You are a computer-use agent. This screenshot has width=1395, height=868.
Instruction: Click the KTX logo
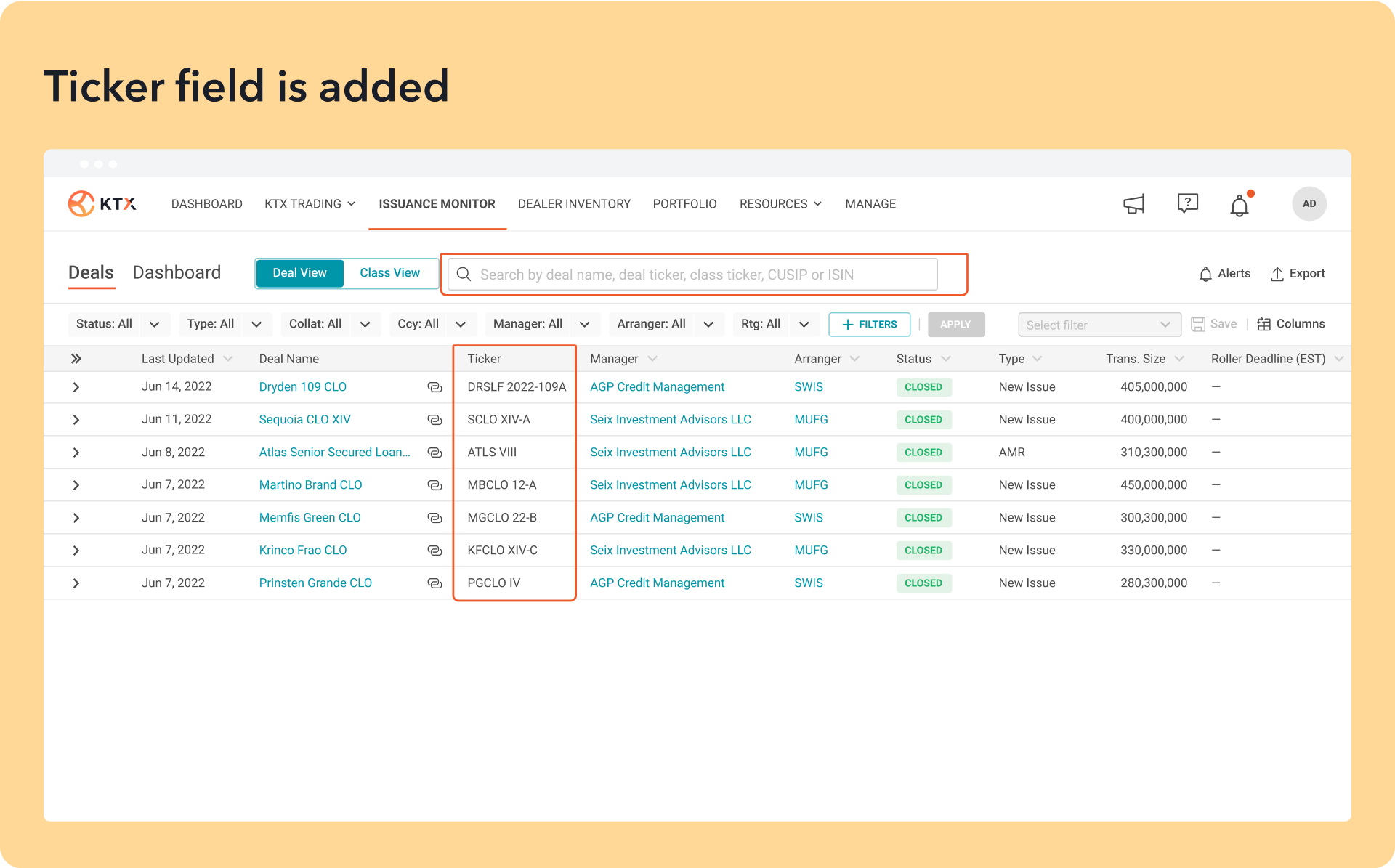click(x=102, y=204)
